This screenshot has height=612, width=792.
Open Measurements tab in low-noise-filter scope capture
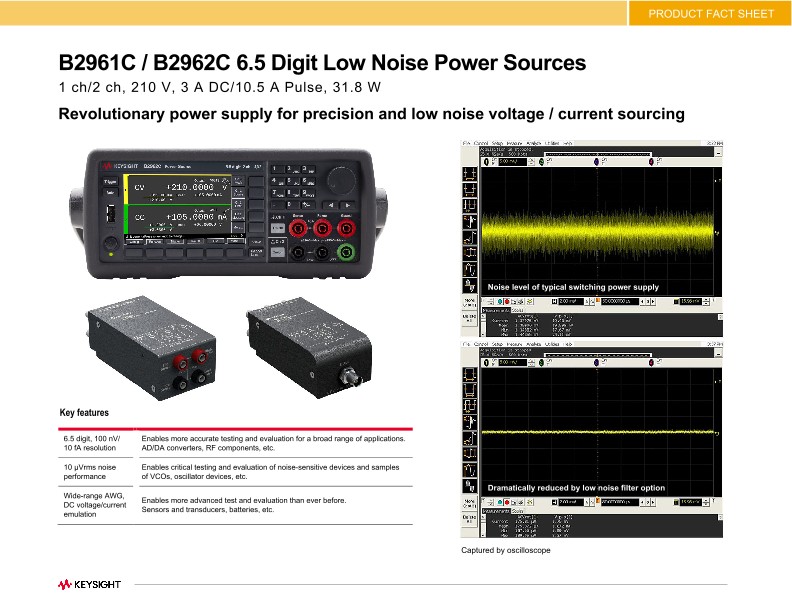(497, 512)
